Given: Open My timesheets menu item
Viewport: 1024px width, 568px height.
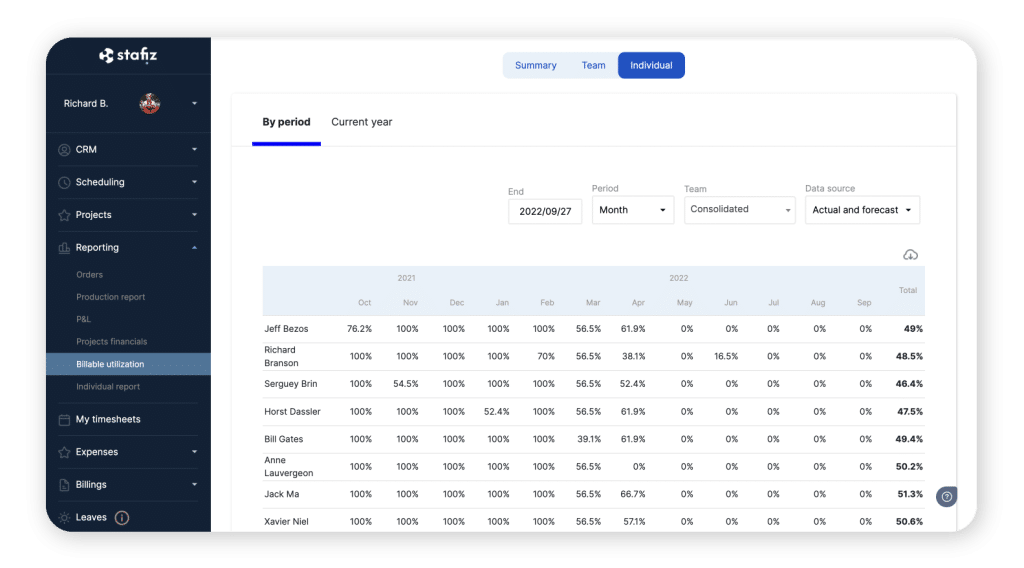Looking at the screenshot, I should (x=108, y=419).
